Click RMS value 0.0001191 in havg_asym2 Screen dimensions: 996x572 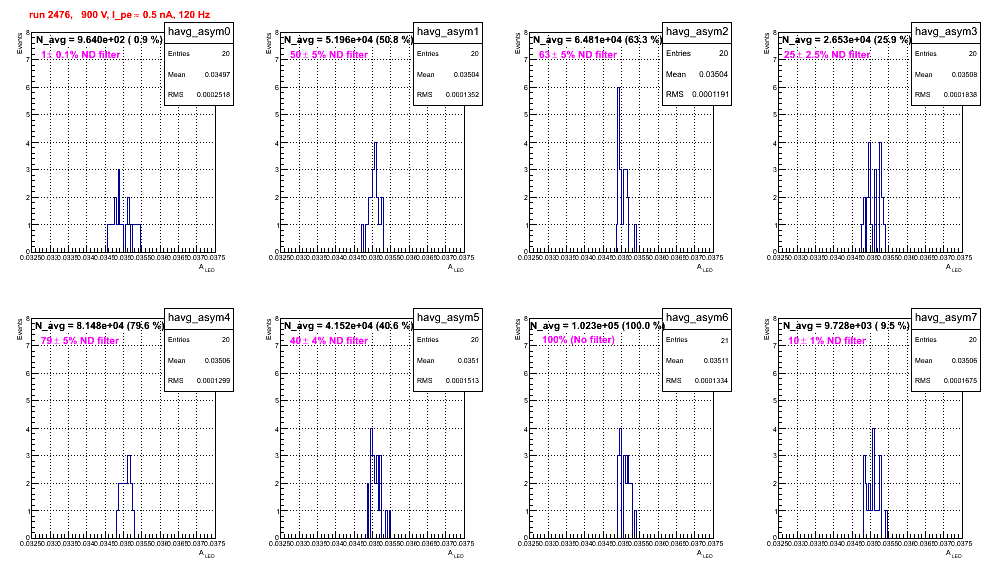[711, 94]
